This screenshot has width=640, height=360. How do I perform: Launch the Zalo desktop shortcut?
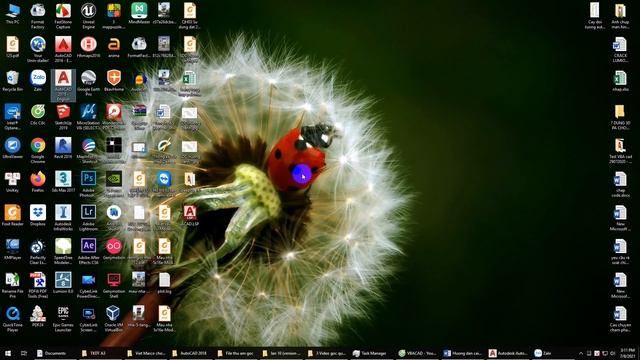pyautogui.click(x=38, y=81)
